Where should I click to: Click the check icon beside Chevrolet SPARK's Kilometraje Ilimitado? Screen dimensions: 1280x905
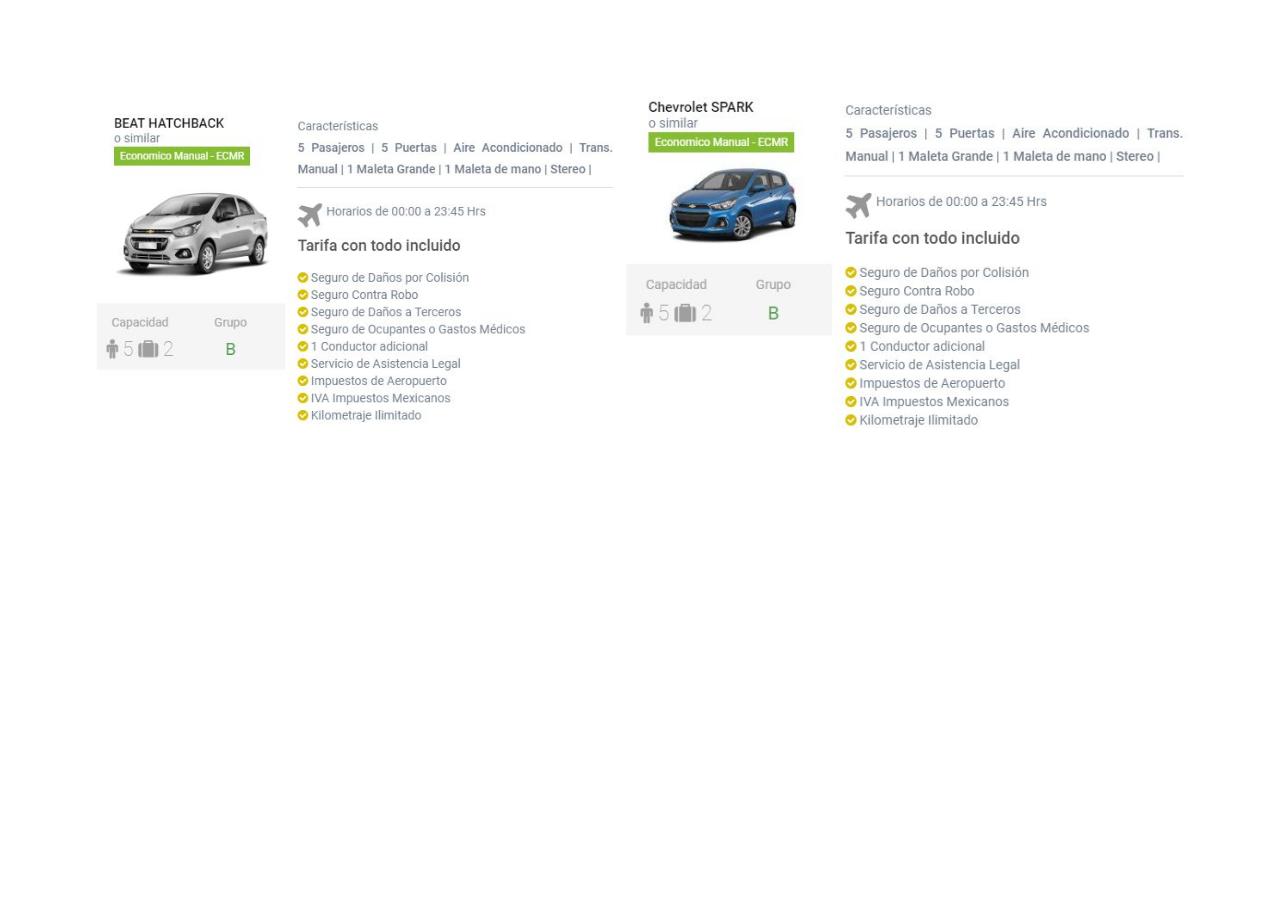[x=851, y=420]
